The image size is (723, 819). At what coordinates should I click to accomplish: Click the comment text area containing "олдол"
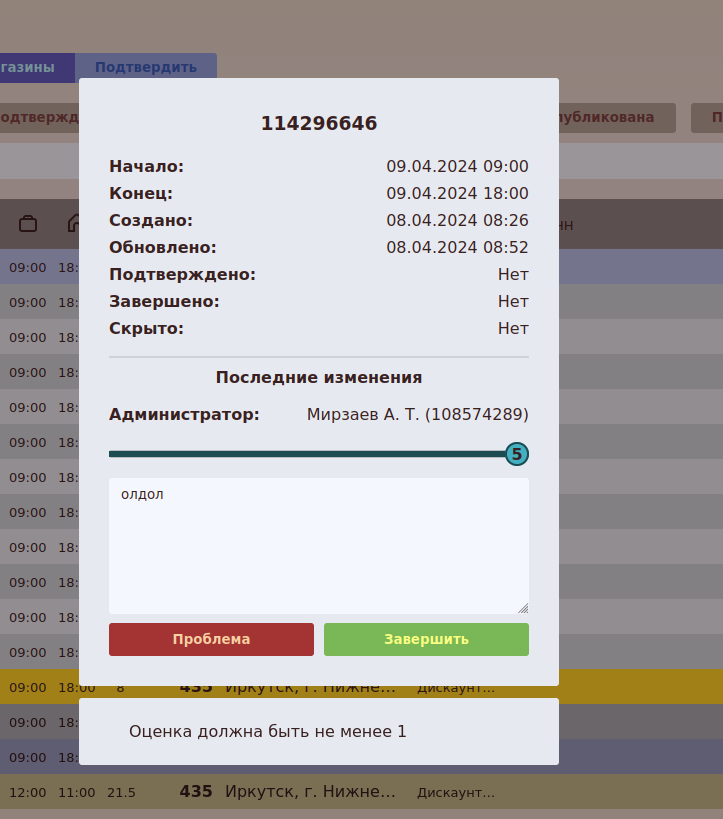pyautogui.click(x=318, y=545)
